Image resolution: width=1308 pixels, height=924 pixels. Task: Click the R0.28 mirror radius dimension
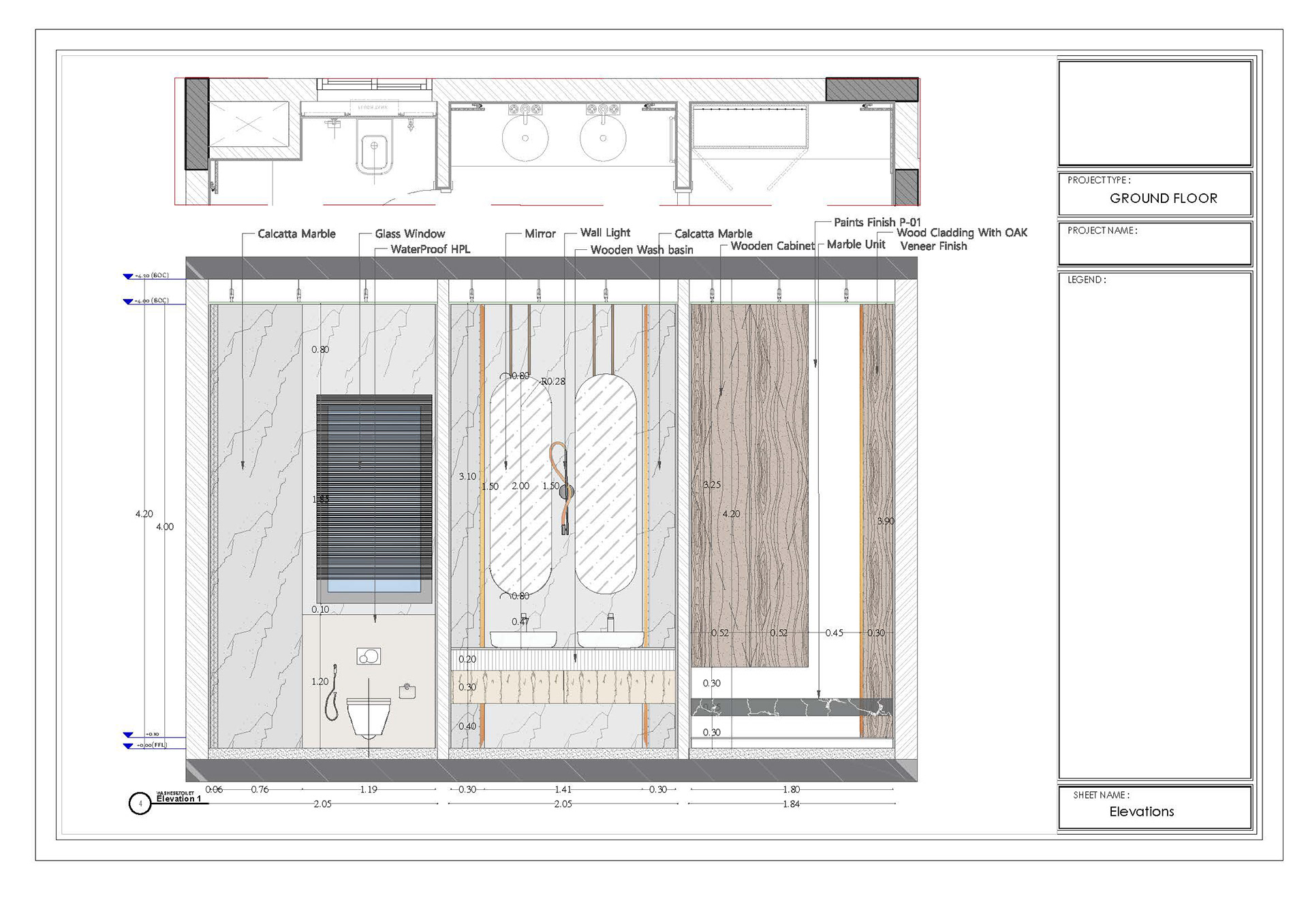(553, 381)
